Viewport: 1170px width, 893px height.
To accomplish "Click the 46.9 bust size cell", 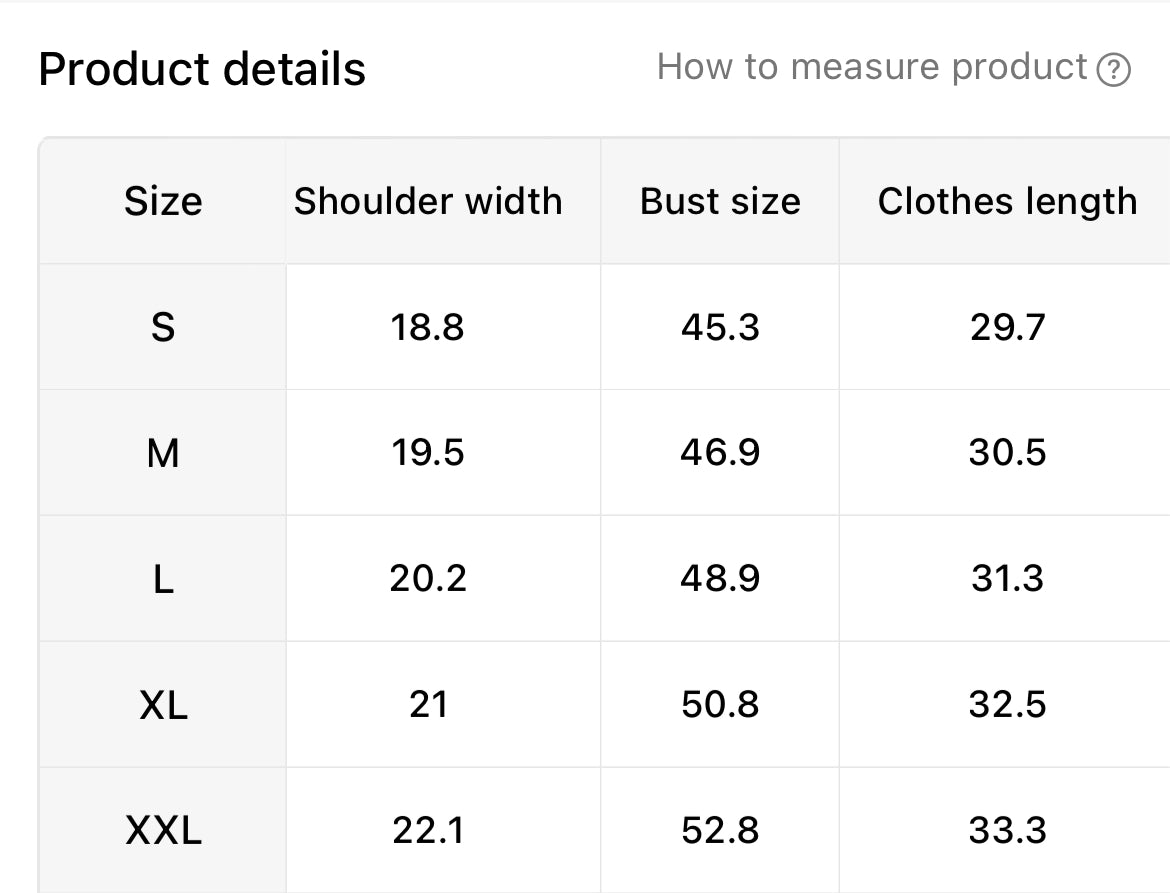I will point(720,453).
